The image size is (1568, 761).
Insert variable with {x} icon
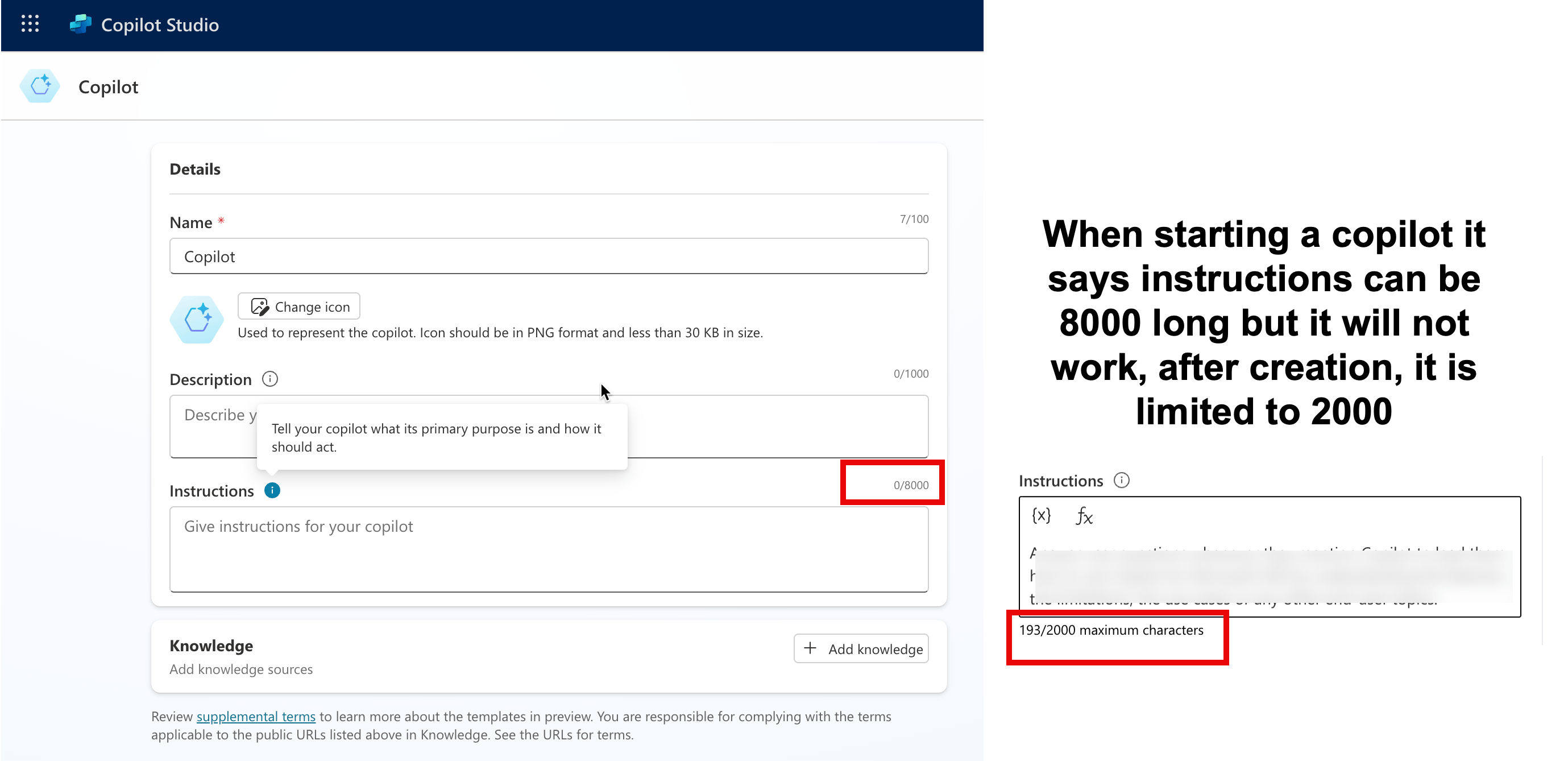click(1041, 516)
